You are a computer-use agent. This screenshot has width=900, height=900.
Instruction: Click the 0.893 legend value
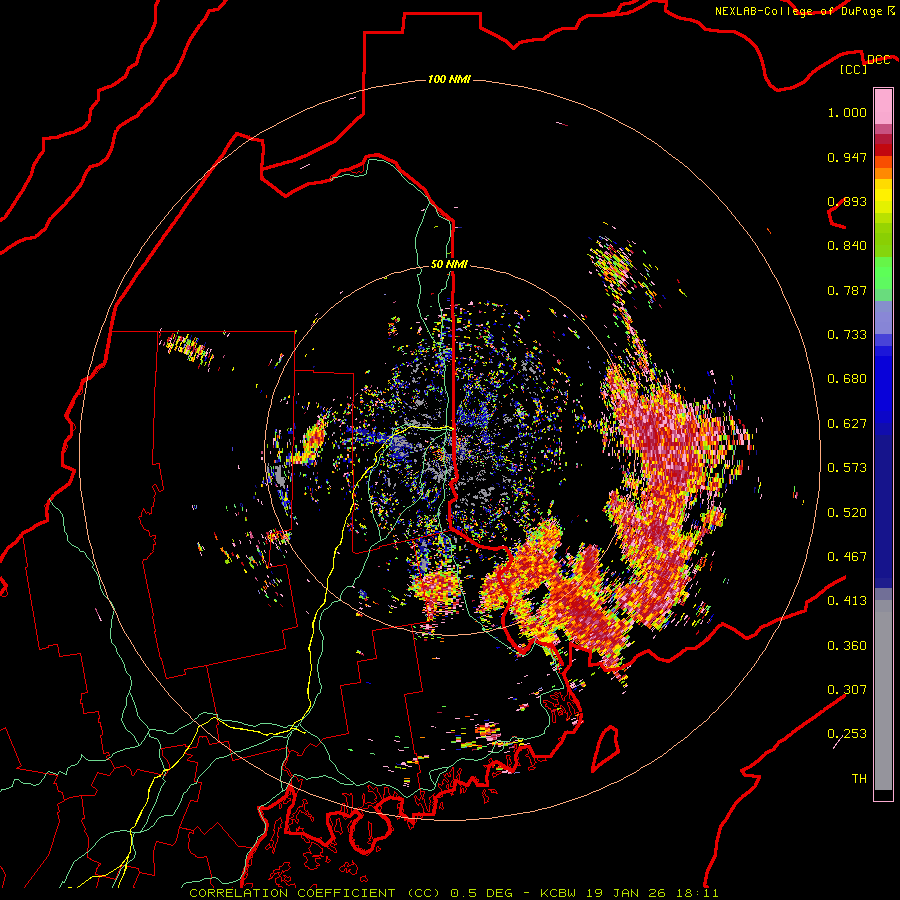[x=847, y=201]
